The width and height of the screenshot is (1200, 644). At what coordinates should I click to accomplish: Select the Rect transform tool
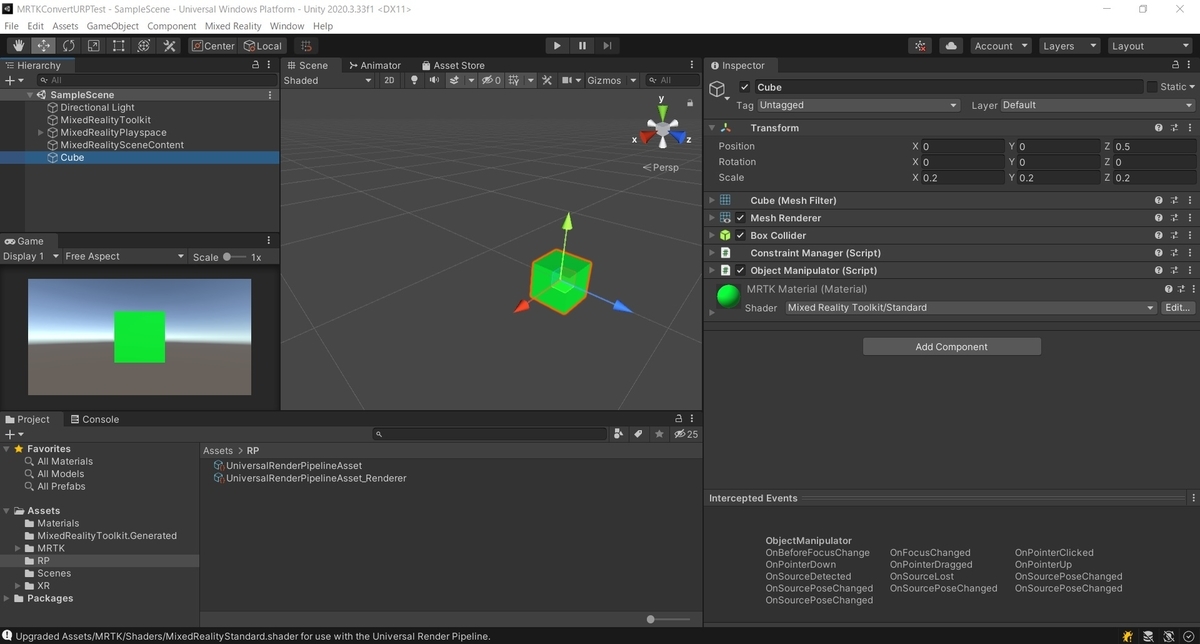click(118, 46)
